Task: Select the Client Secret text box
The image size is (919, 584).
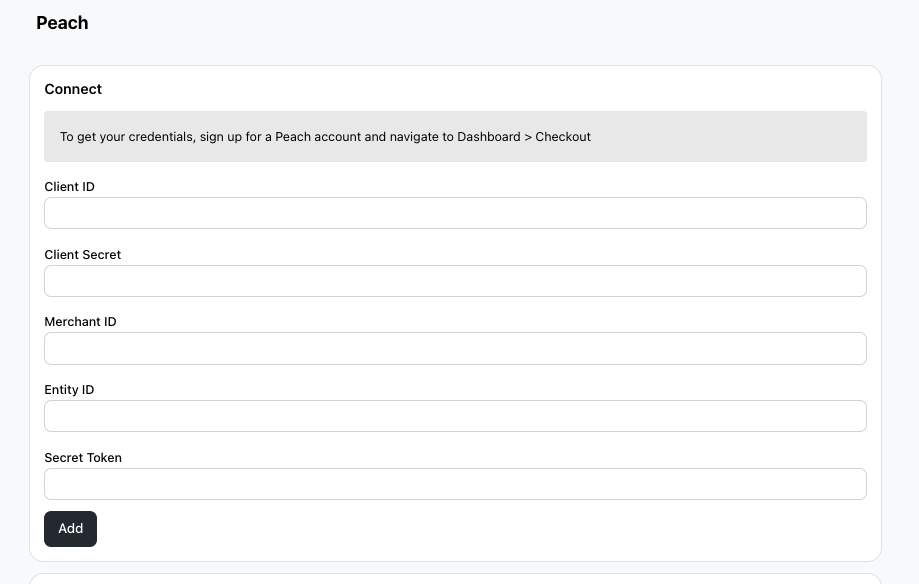Action: tap(455, 281)
